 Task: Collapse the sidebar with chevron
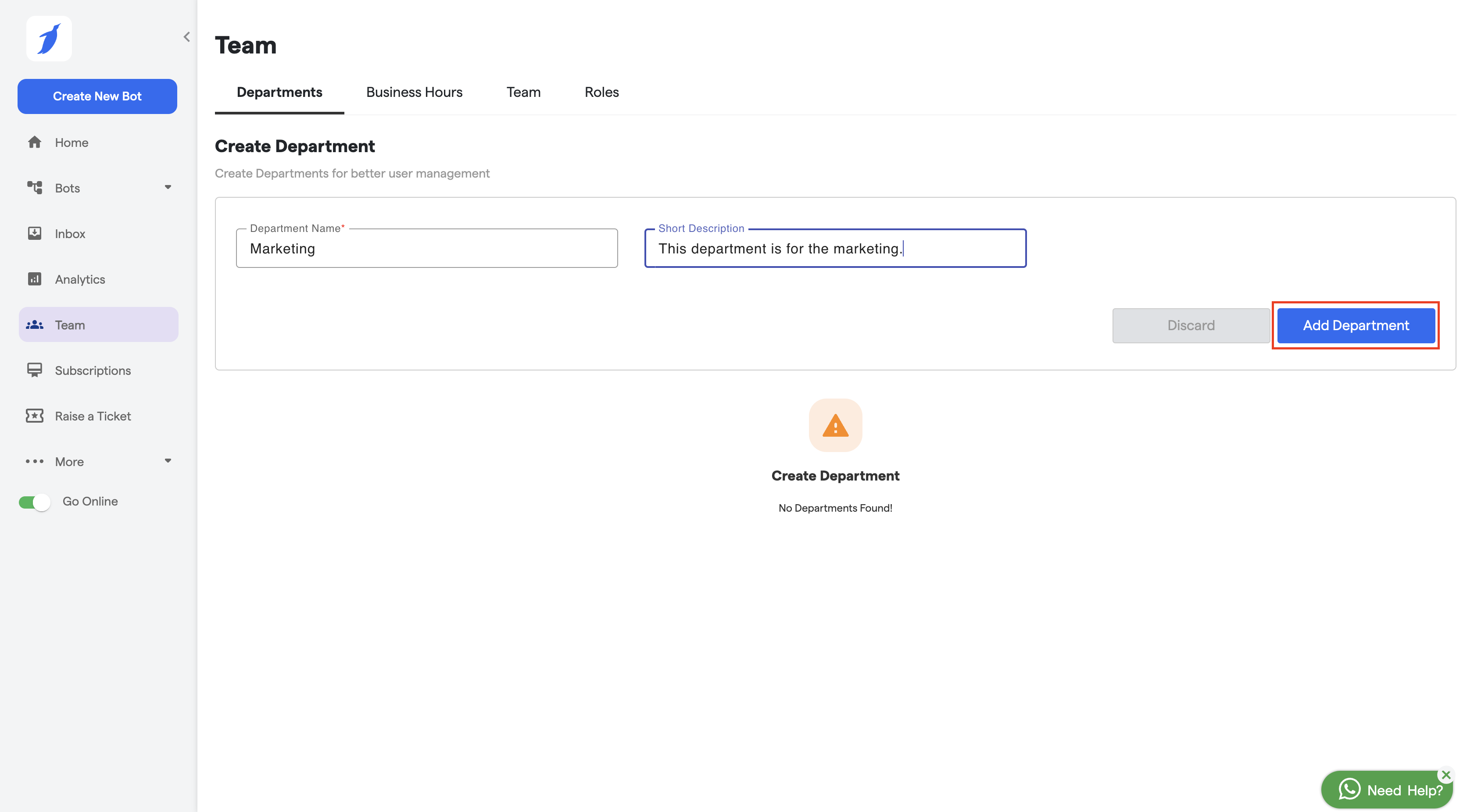pos(186,37)
